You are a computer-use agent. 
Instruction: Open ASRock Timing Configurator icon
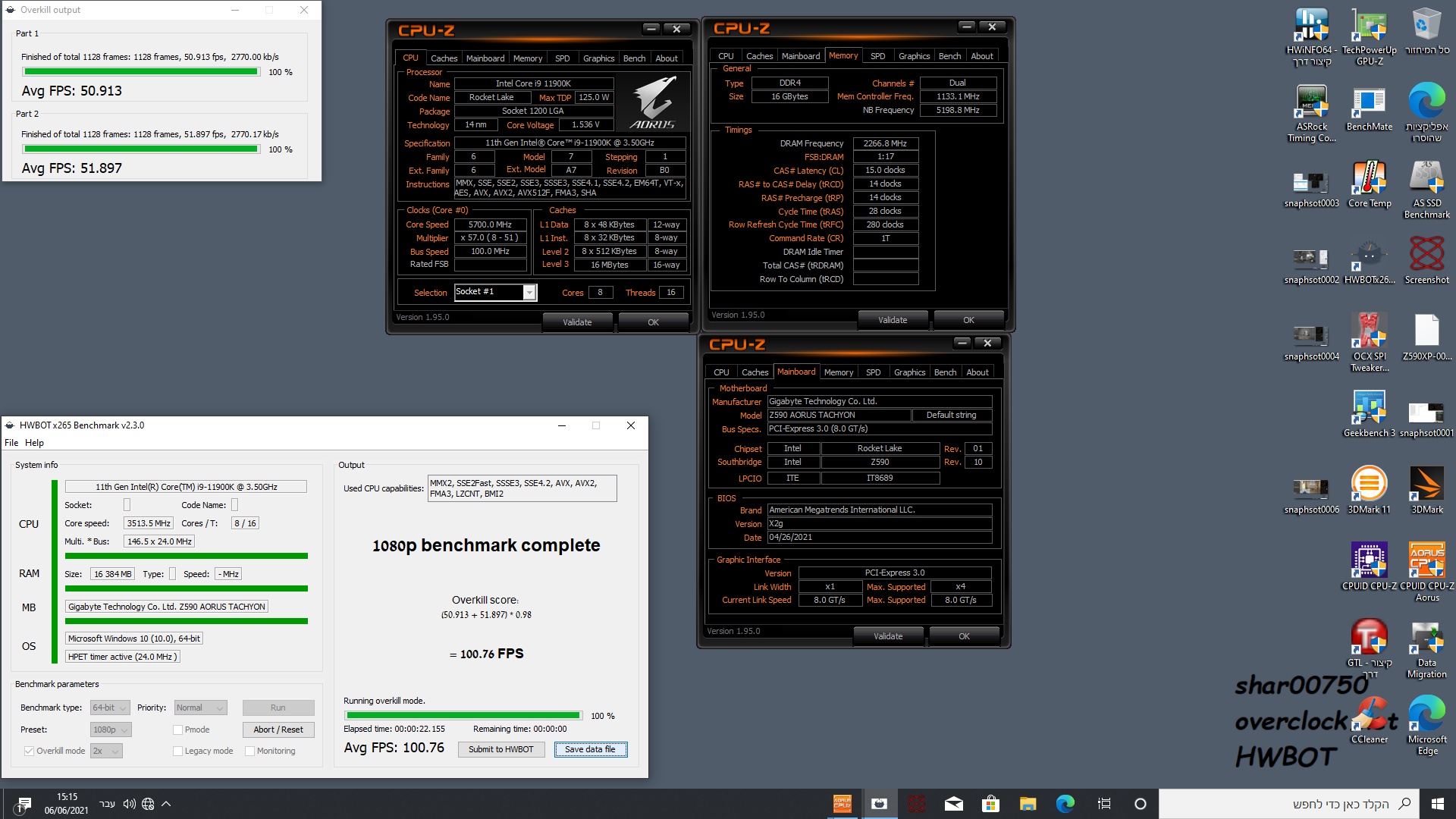point(1311,112)
